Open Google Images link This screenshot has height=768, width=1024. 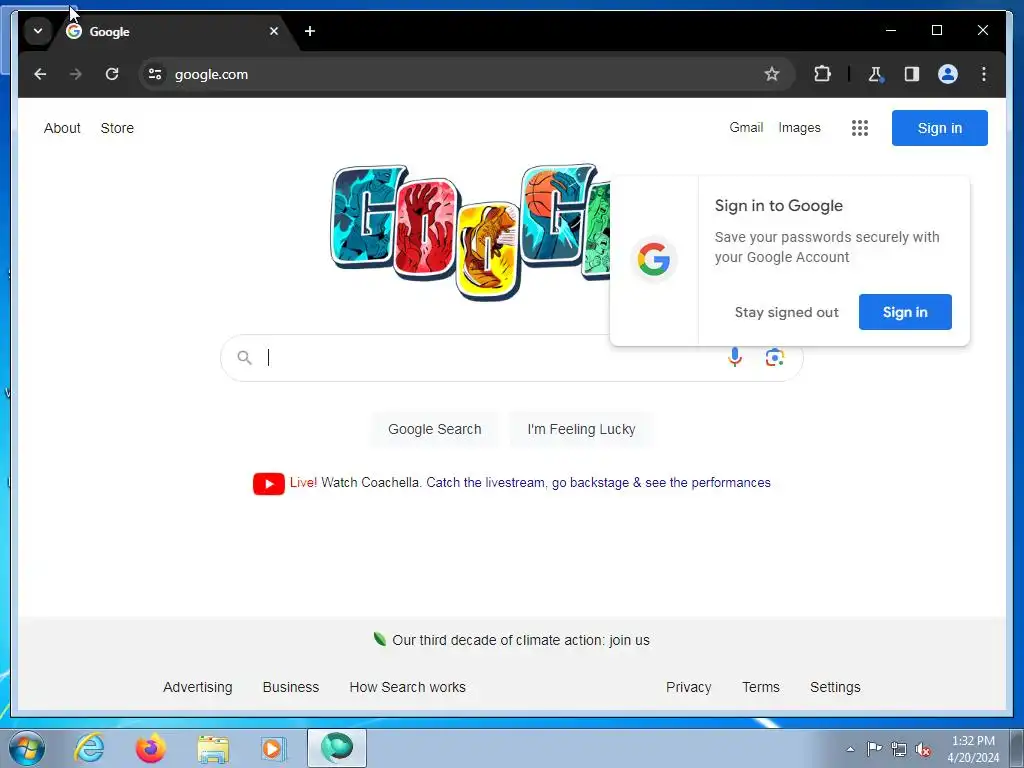tap(799, 127)
